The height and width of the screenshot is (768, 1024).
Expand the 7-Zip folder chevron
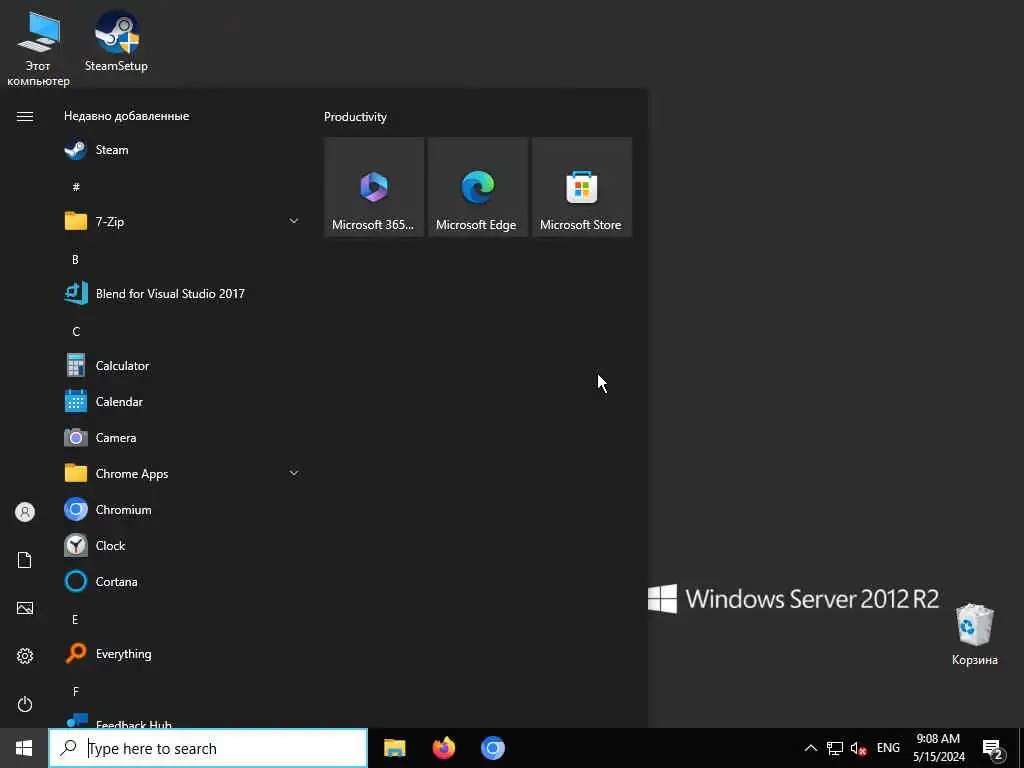294,221
